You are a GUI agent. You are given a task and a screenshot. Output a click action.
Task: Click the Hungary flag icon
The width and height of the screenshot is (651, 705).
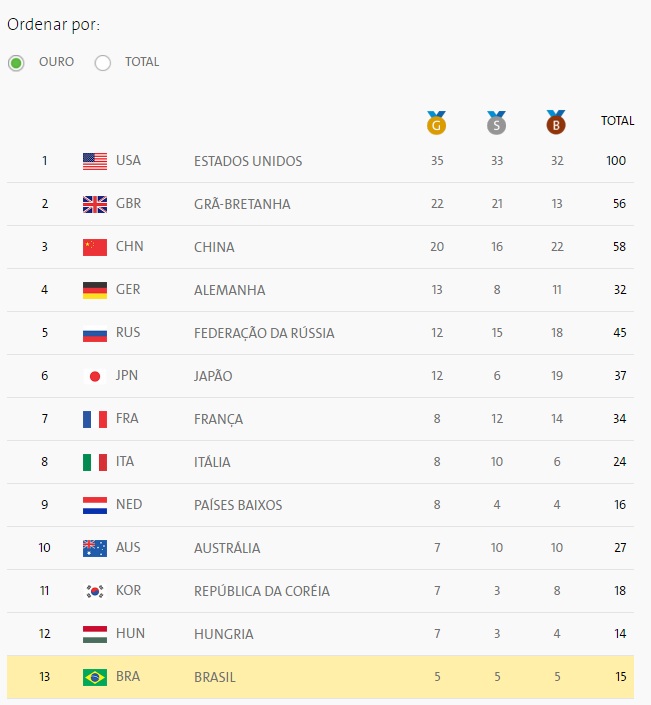pos(95,634)
